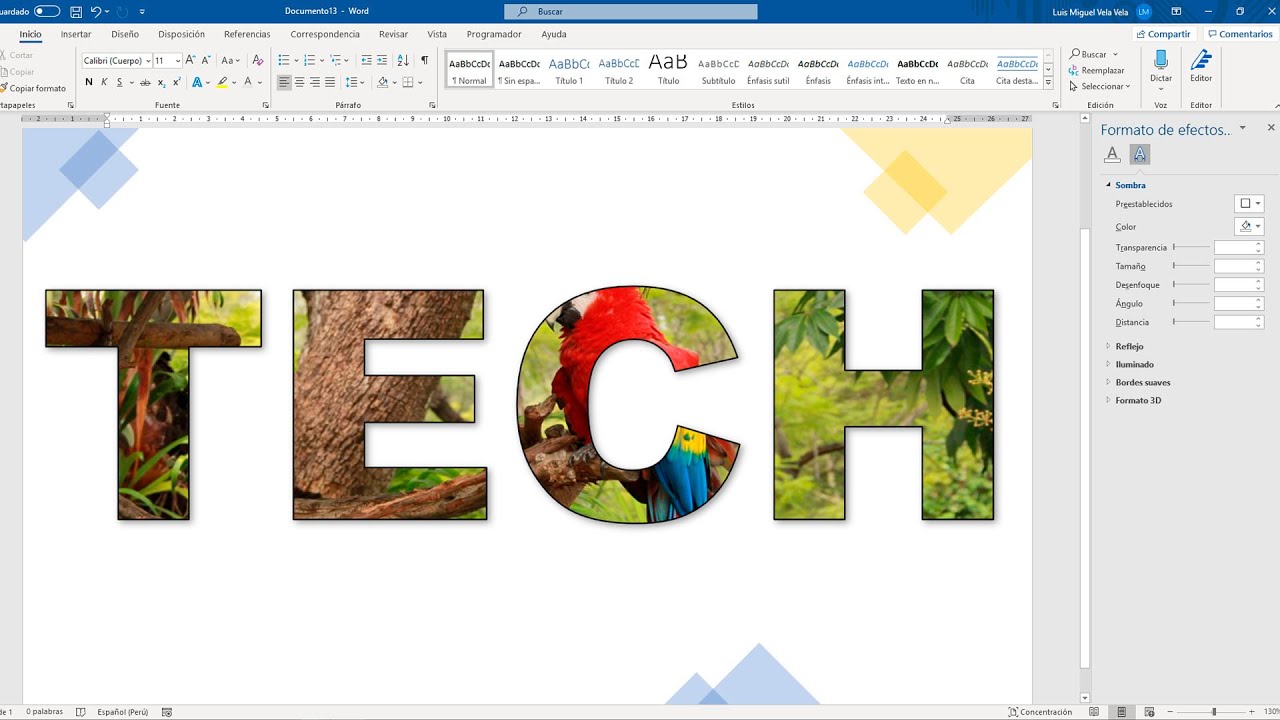Open the change case Aa dropdown
1280x720 pixels.
[x=230, y=61]
